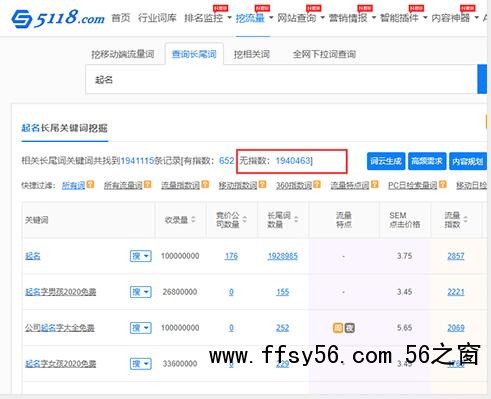Image resolution: width=491 pixels, height=399 pixels.
Task: Open help icon beside 流量特点词 filter
Action: 375,184
